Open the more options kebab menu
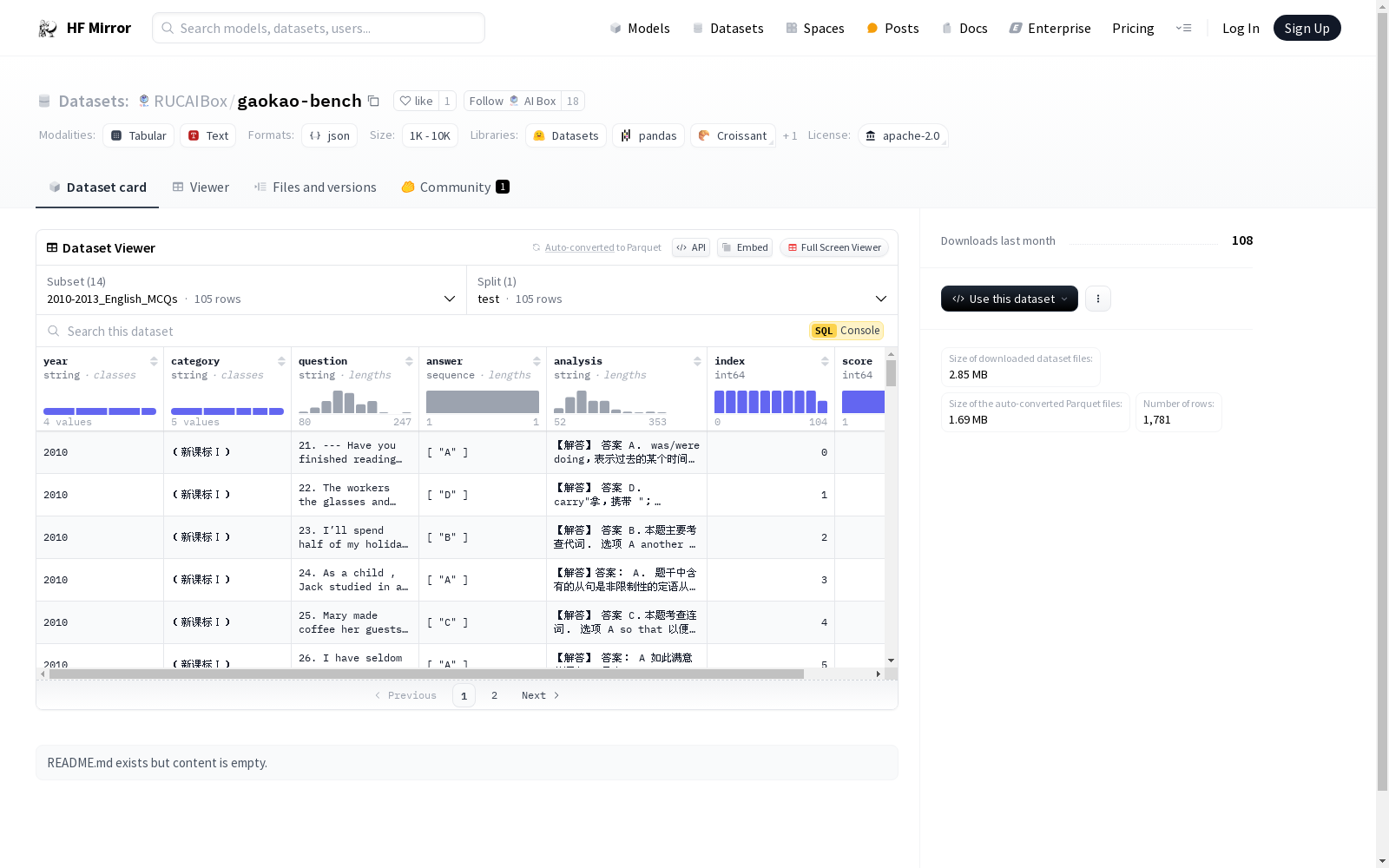 click(x=1097, y=299)
